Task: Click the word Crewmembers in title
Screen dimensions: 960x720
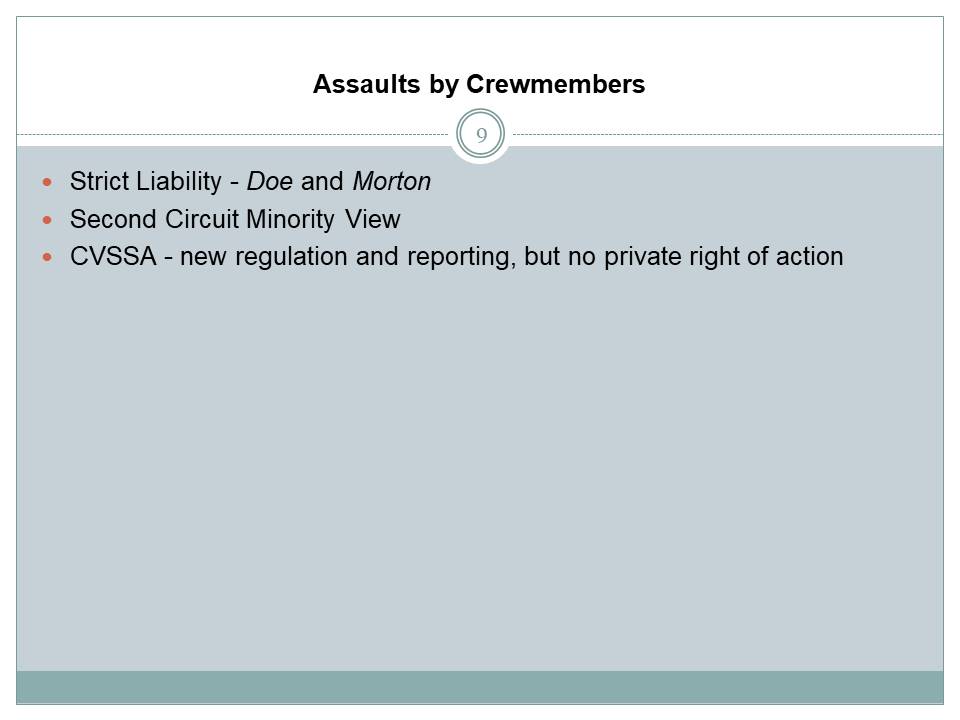Action: tap(555, 85)
